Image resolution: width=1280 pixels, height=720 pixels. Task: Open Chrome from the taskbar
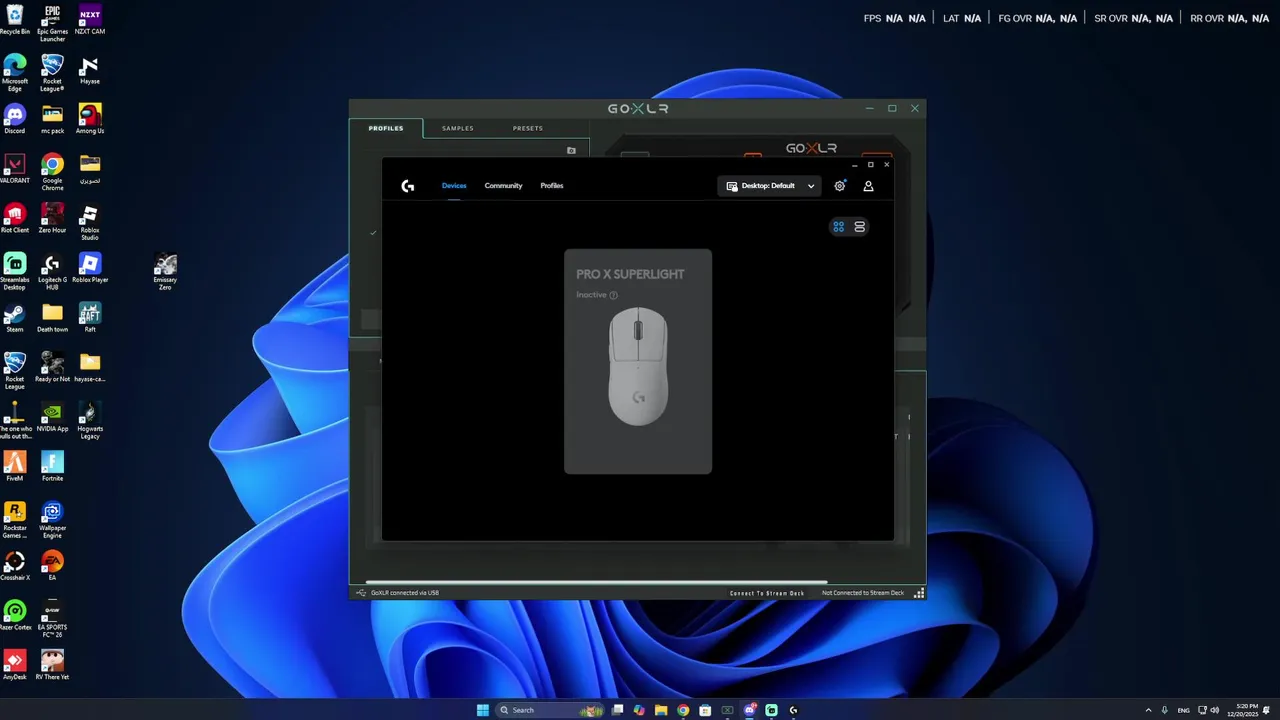[x=683, y=710]
